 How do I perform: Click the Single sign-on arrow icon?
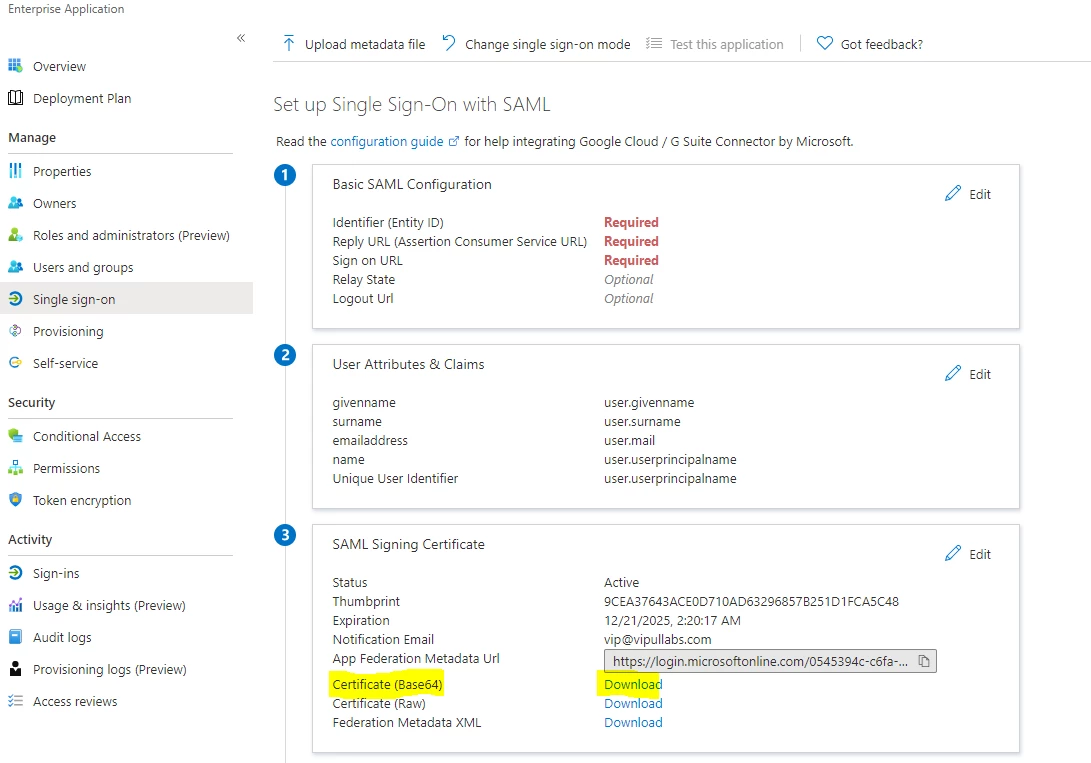click(x=15, y=299)
